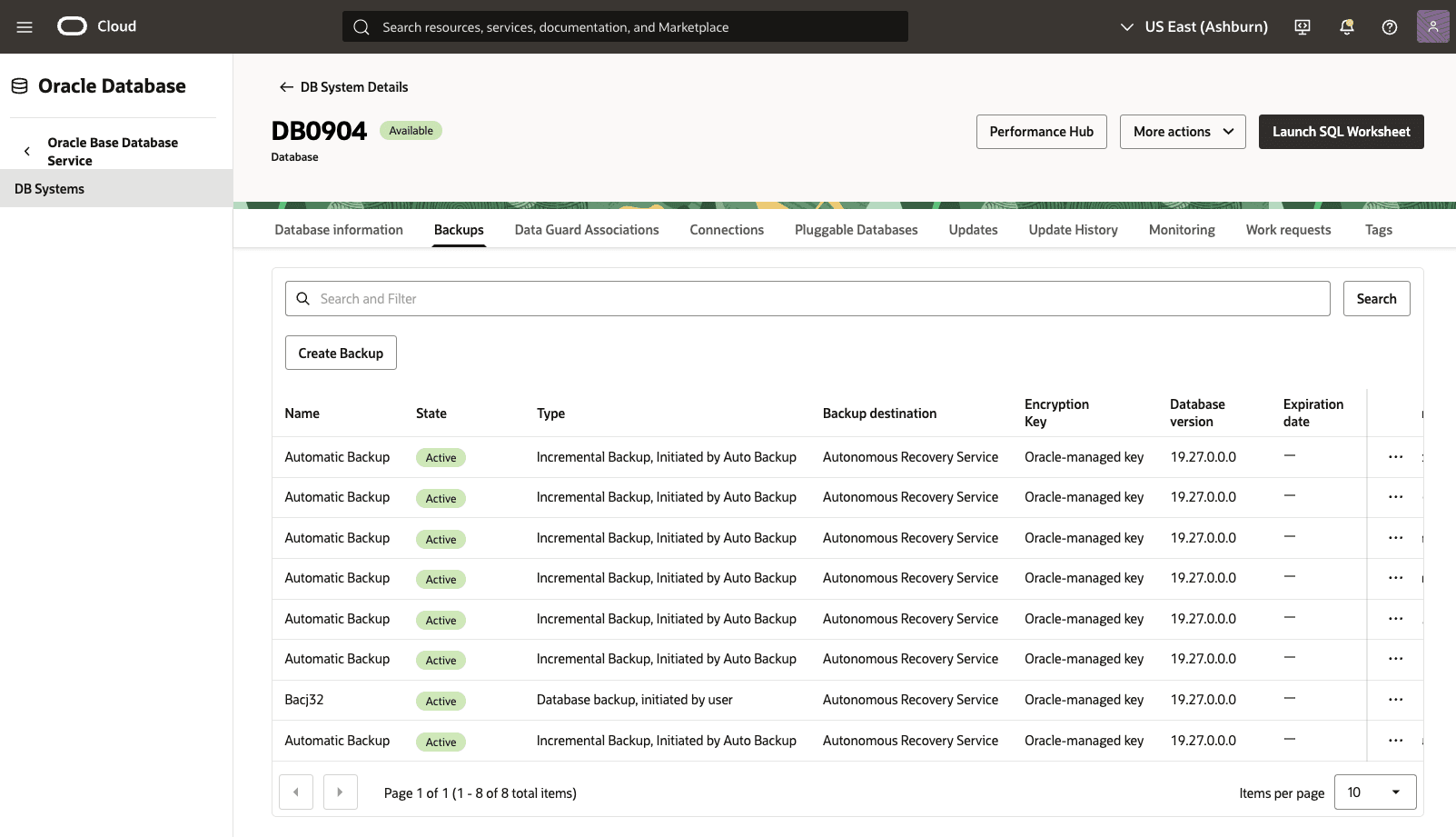The width and height of the screenshot is (1456, 837).
Task: Open the Items per page dropdown
Action: (1374, 792)
